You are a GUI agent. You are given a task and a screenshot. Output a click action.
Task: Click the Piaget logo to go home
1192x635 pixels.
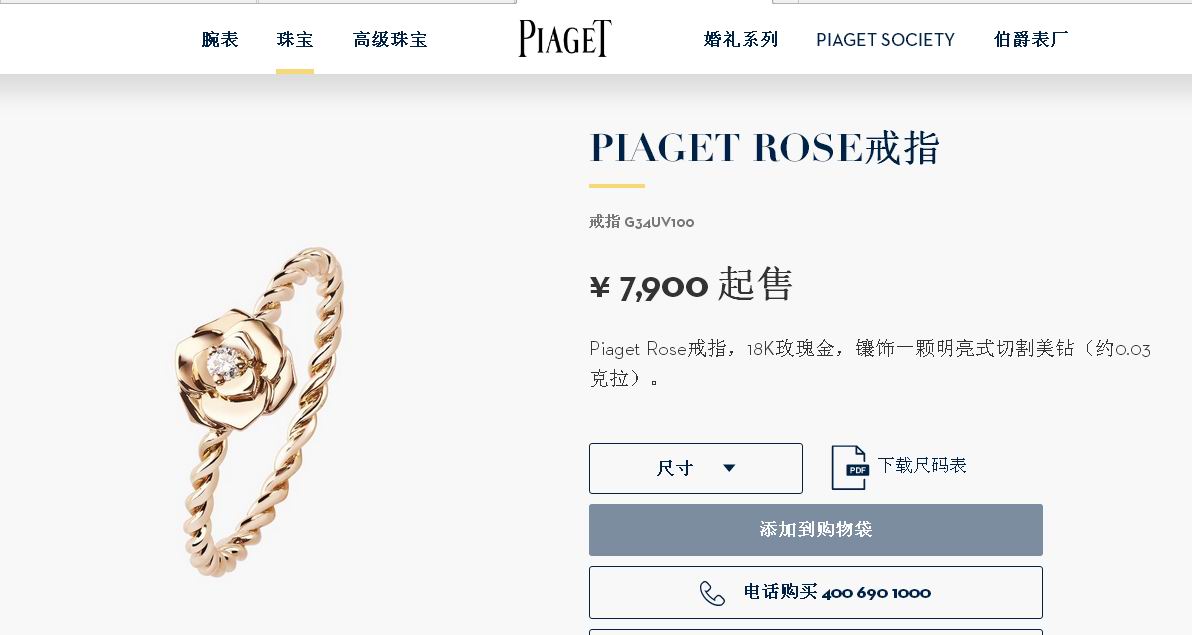[565, 38]
